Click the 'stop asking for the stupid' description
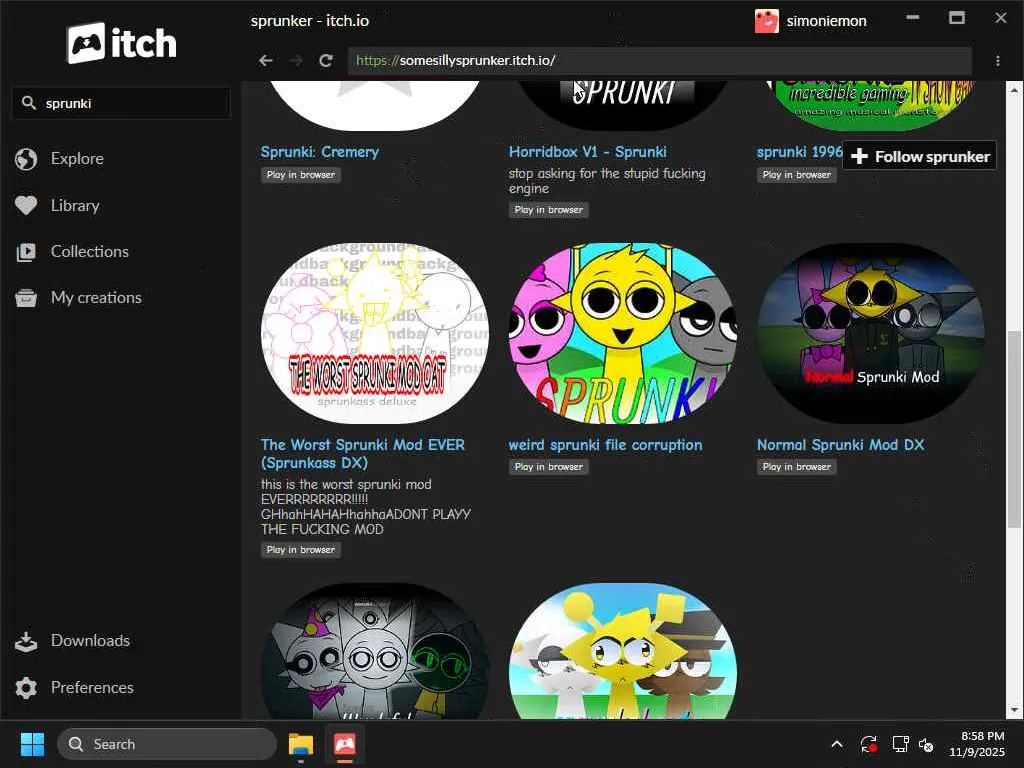The image size is (1024, 768). (x=607, y=181)
